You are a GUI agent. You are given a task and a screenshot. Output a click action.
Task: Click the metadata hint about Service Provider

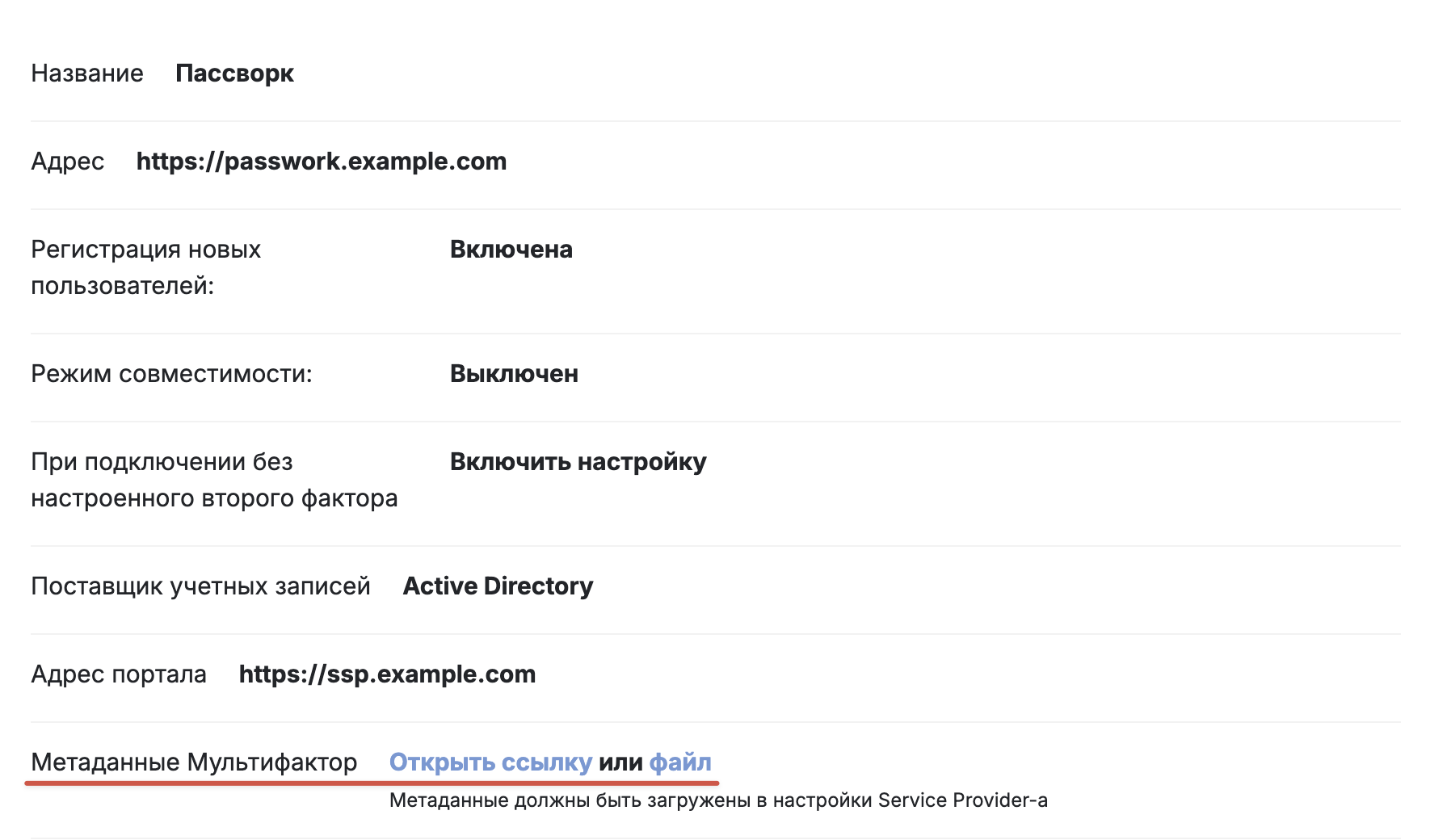[718, 800]
